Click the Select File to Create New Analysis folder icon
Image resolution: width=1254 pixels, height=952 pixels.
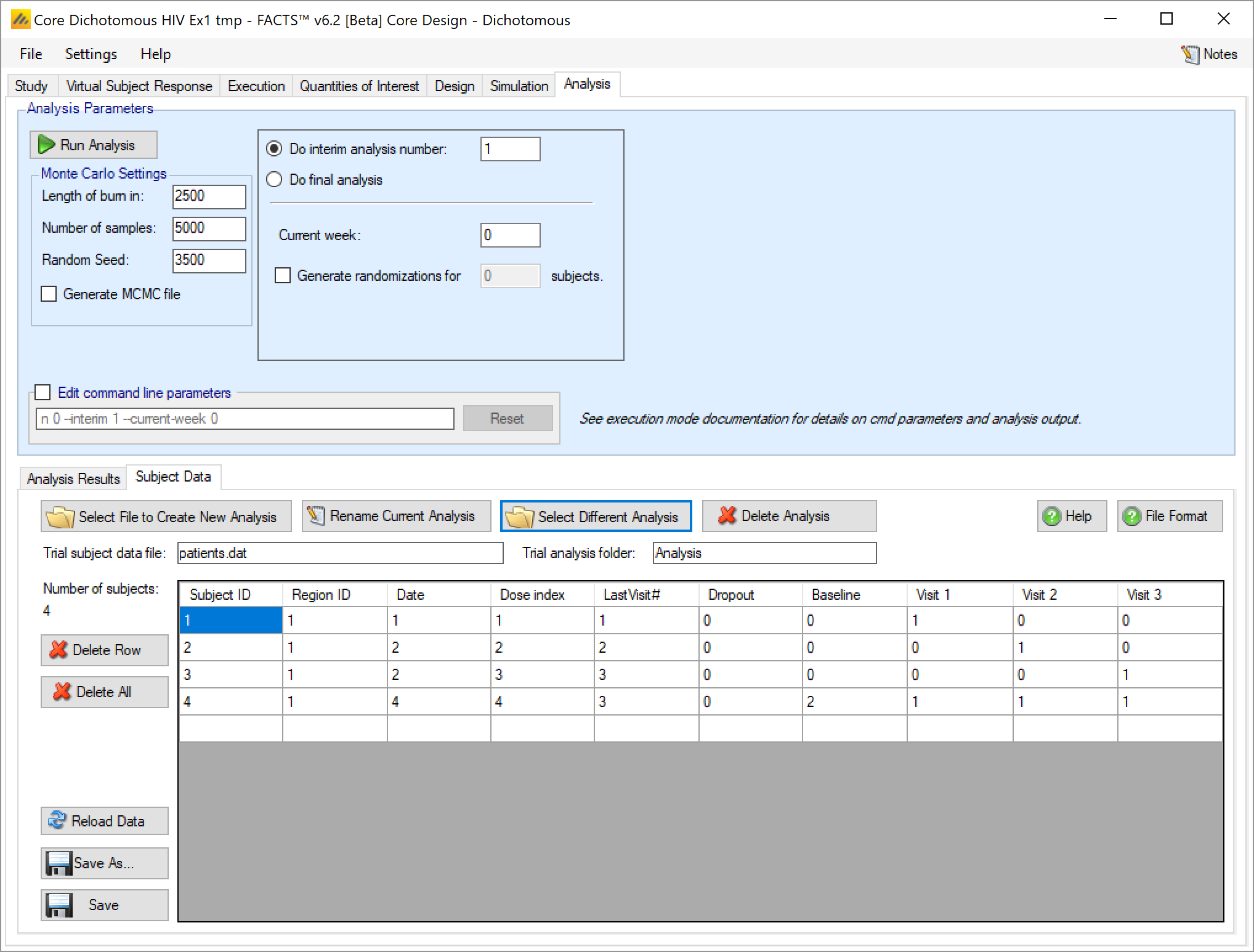(x=60, y=517)
